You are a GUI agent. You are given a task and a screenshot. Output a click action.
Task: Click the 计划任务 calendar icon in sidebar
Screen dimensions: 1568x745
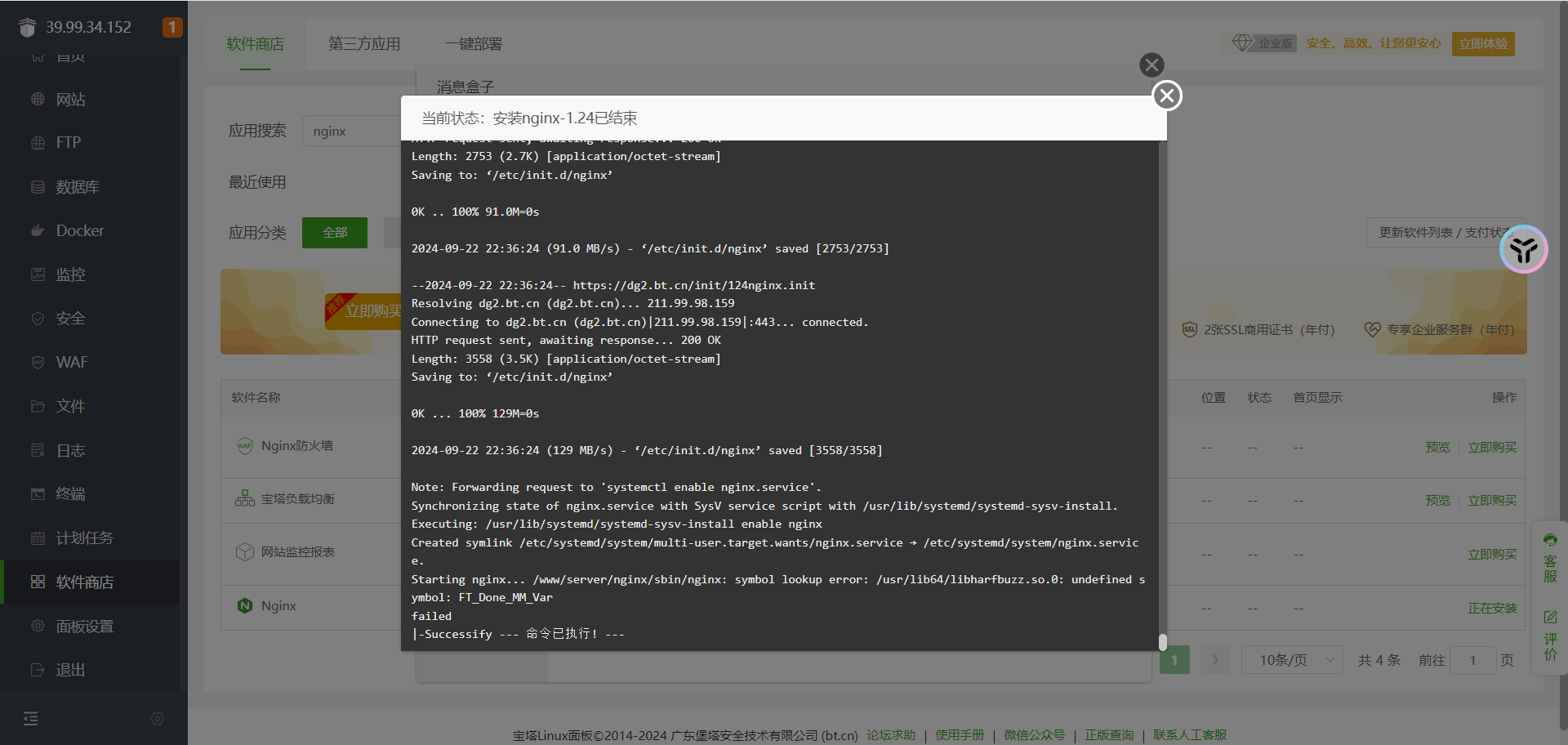pos(38,538)
